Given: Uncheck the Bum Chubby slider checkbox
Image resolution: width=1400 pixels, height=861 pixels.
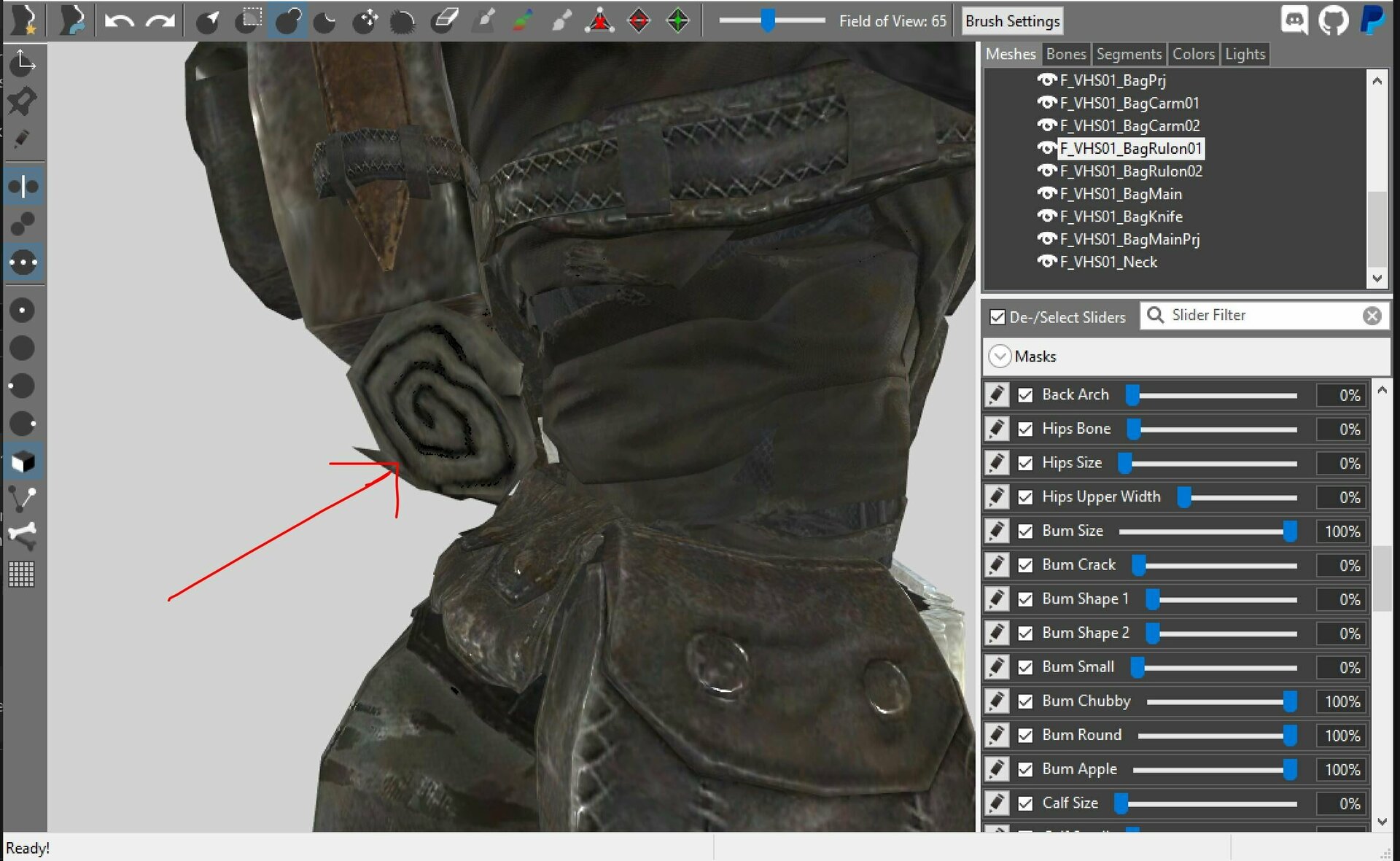Looking at the screenshot, I should [1025, 701].
